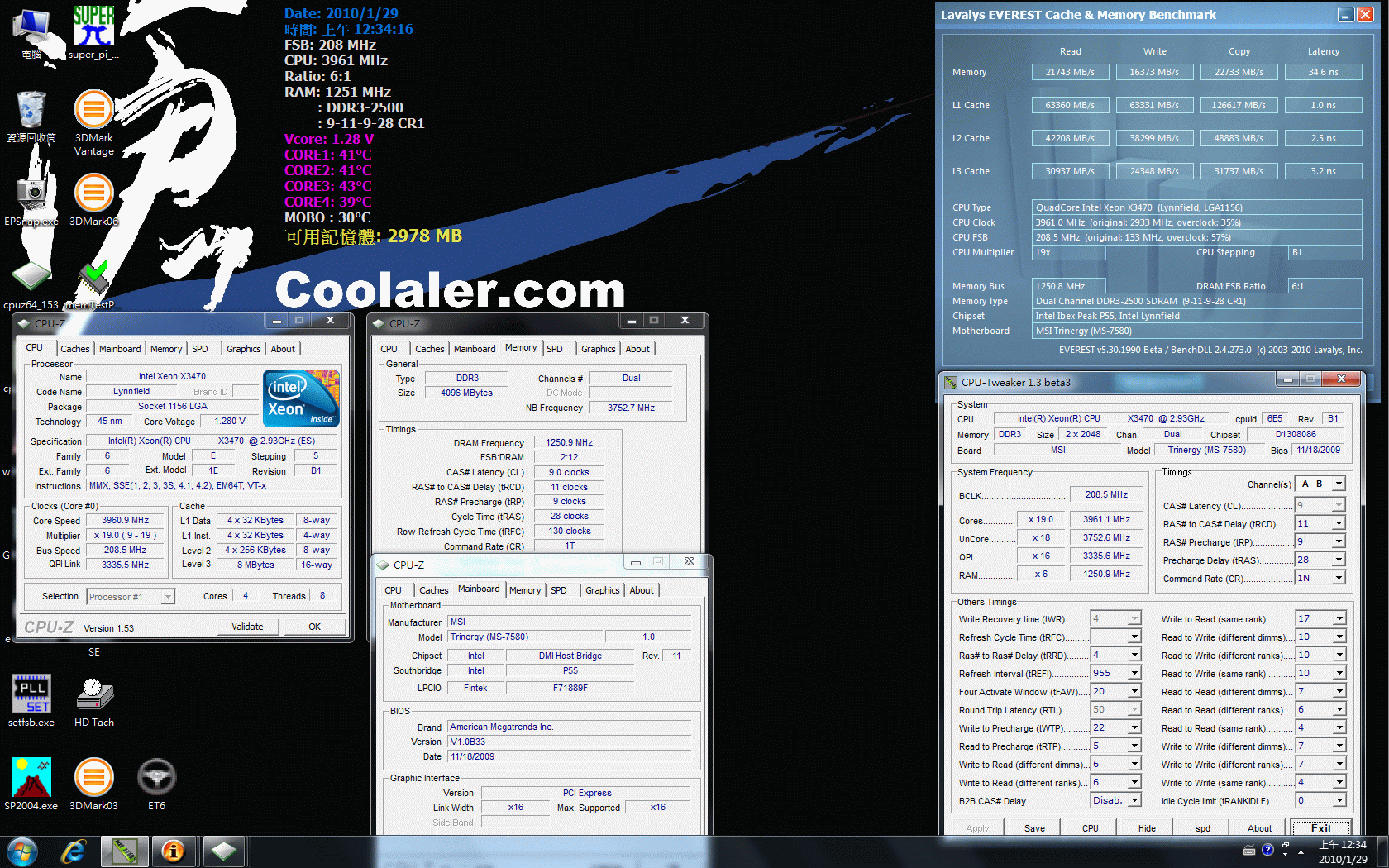Image resolution: width=1389 pixels, height=868 pixels.
Task: Click the DRAM Frequency 1250.9 MHz value
Action: point(570,442)
